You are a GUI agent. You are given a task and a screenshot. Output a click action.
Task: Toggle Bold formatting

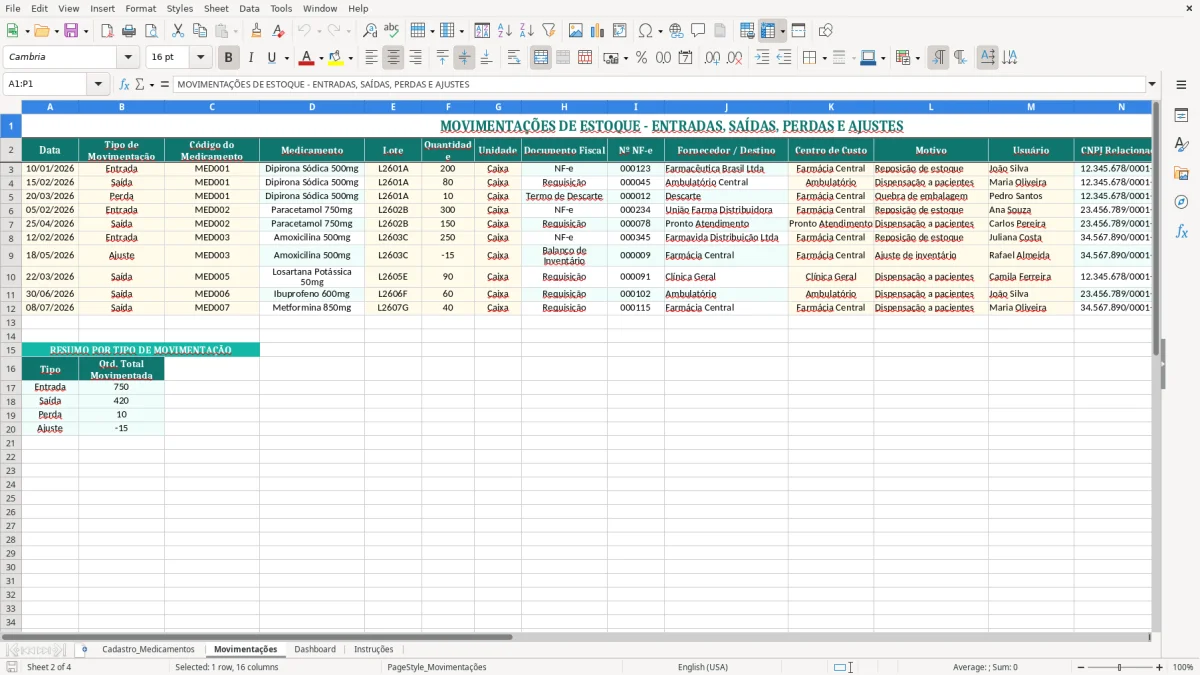click(x=229, y=58)
